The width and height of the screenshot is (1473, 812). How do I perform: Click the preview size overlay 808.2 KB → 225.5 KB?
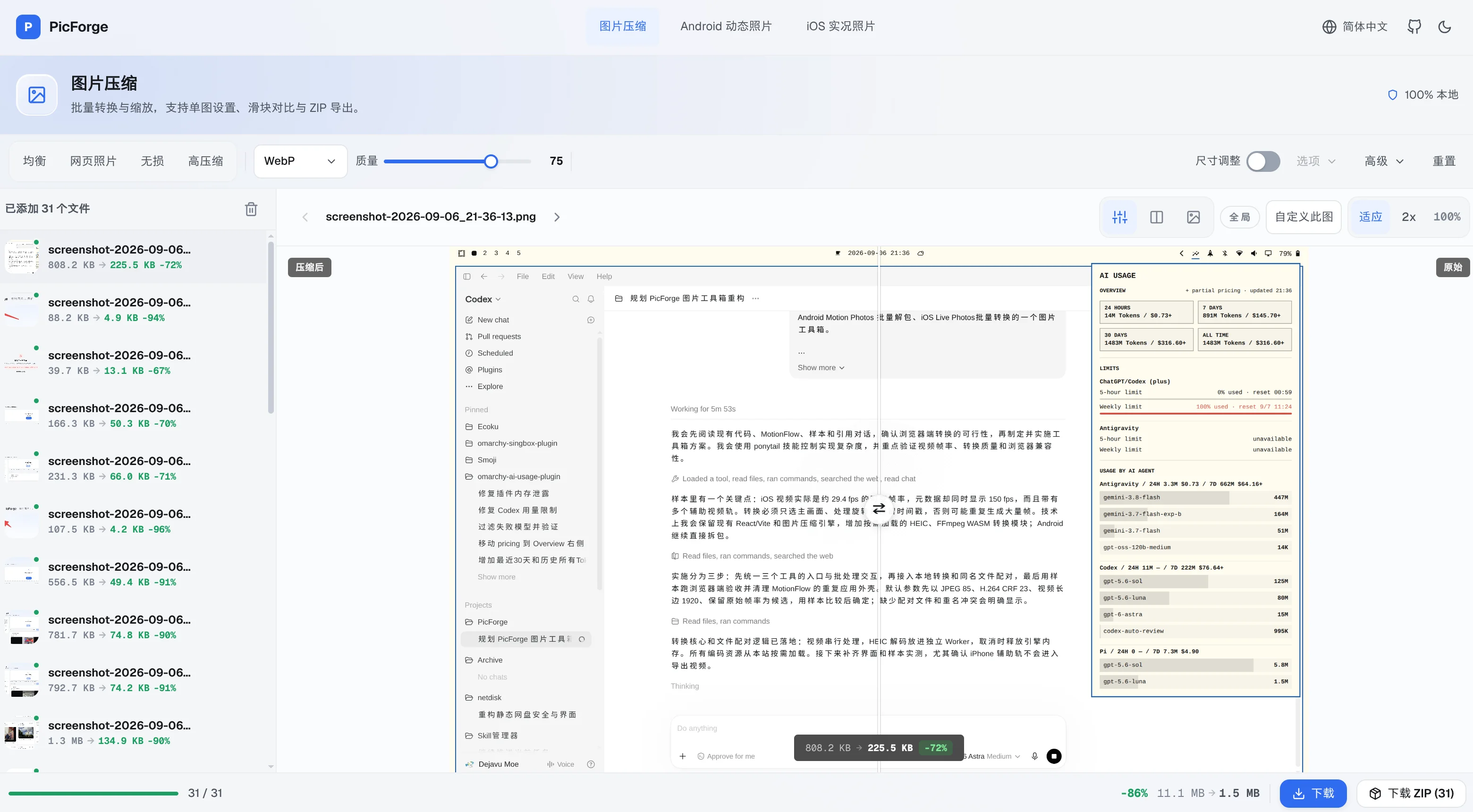(x=879, y=748)
